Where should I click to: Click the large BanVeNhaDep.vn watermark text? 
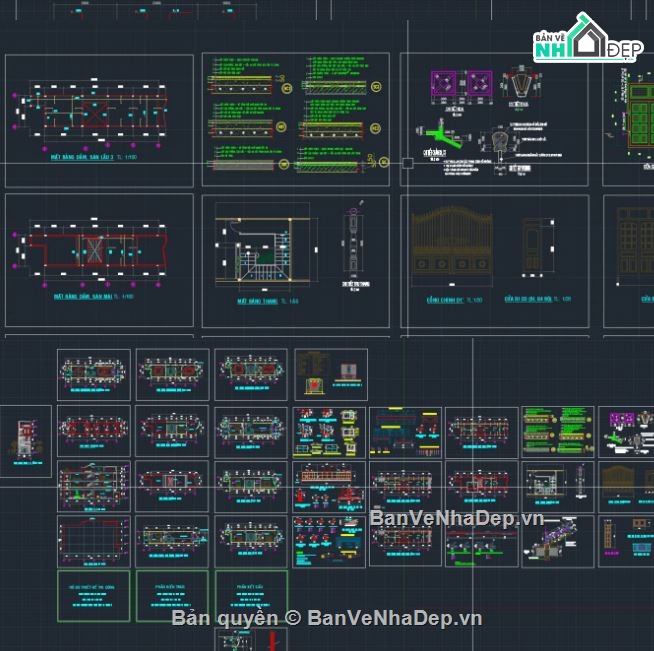pyautogui.click(x=457, y=518)
